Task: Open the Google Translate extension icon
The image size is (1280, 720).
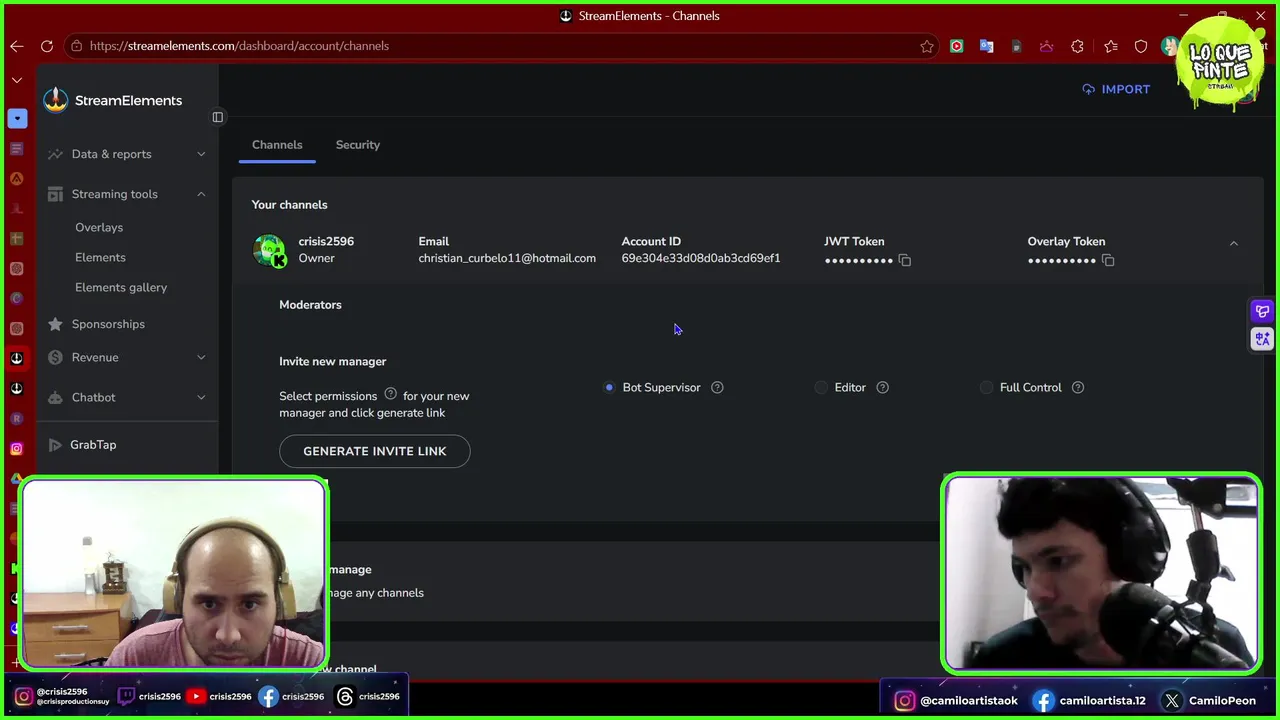Action: click(986, 46)
